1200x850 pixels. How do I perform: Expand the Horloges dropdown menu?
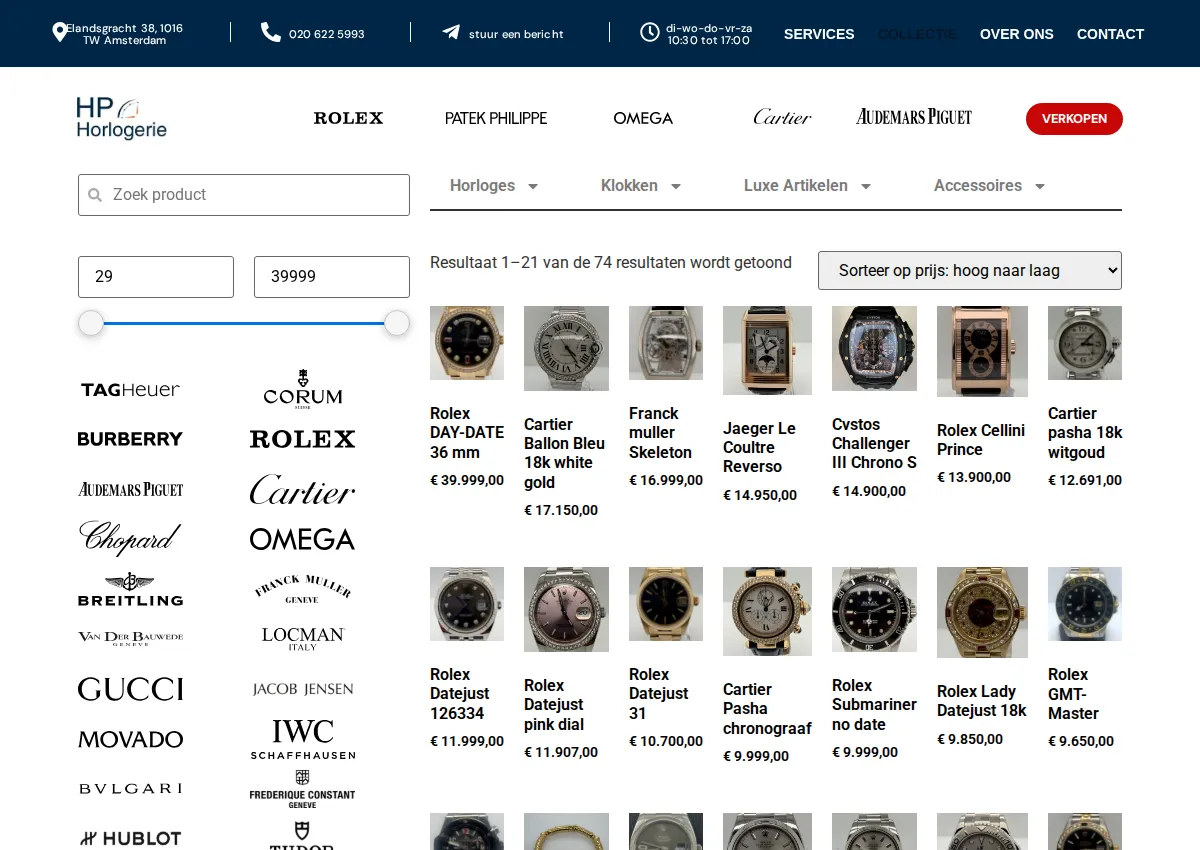click(494, 186)
